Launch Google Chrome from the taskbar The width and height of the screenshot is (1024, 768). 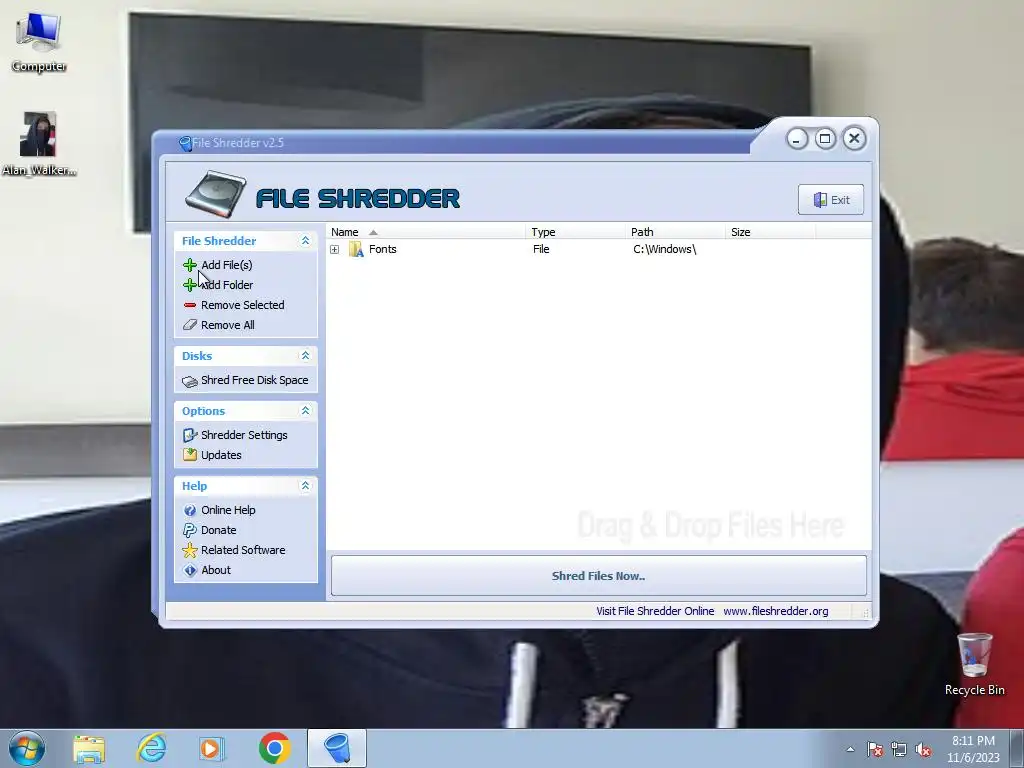coord(274,748)
